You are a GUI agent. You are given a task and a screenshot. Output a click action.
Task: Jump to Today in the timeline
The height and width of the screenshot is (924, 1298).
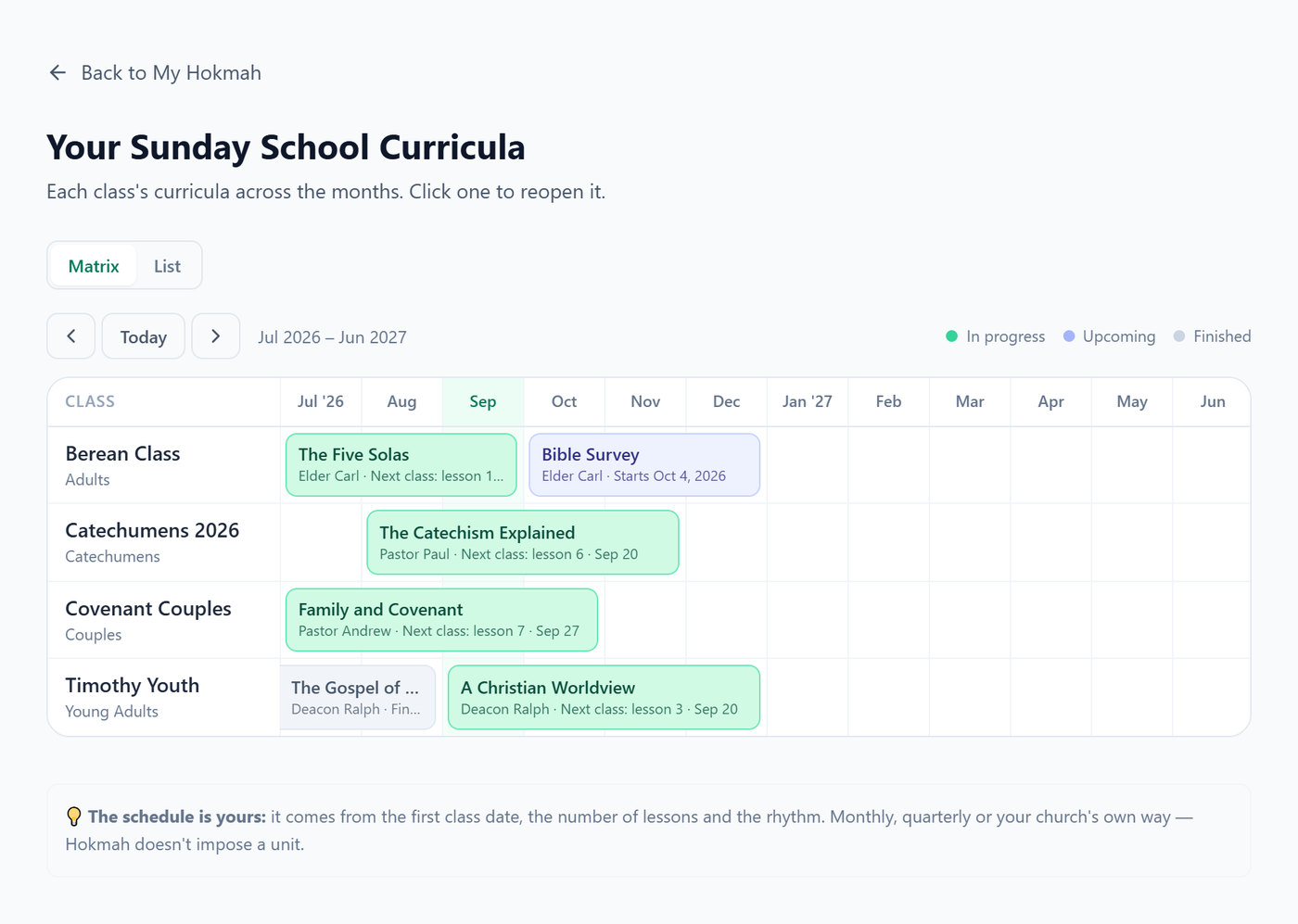144,336
